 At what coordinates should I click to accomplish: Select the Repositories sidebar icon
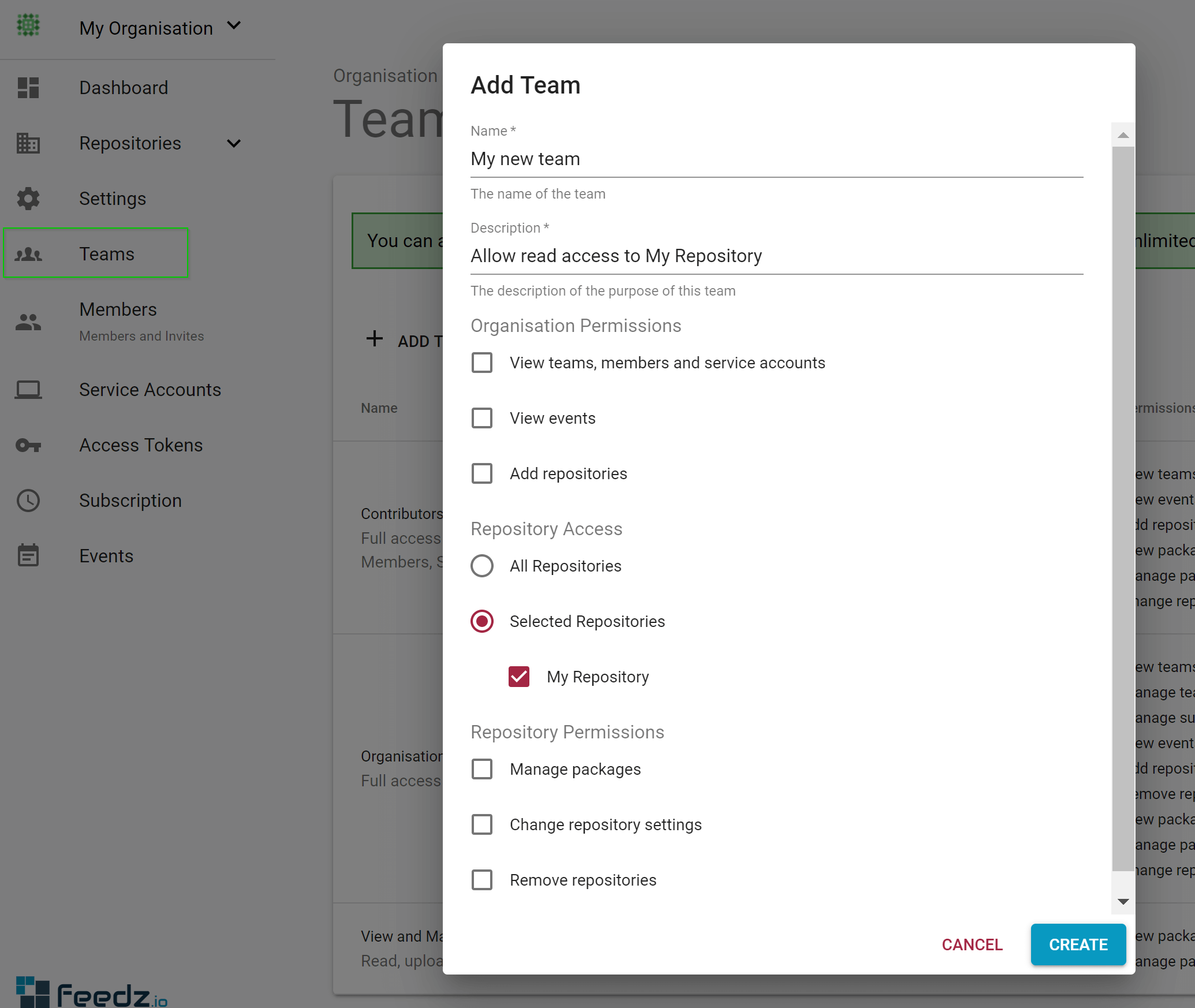click(x=28, y=143)
